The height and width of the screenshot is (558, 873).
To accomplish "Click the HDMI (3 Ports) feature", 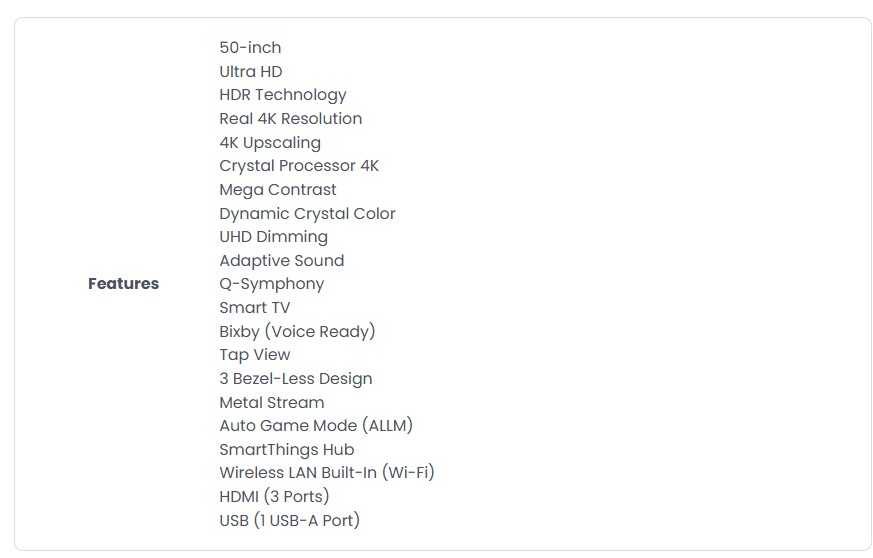I will click(x=274, y=496).
